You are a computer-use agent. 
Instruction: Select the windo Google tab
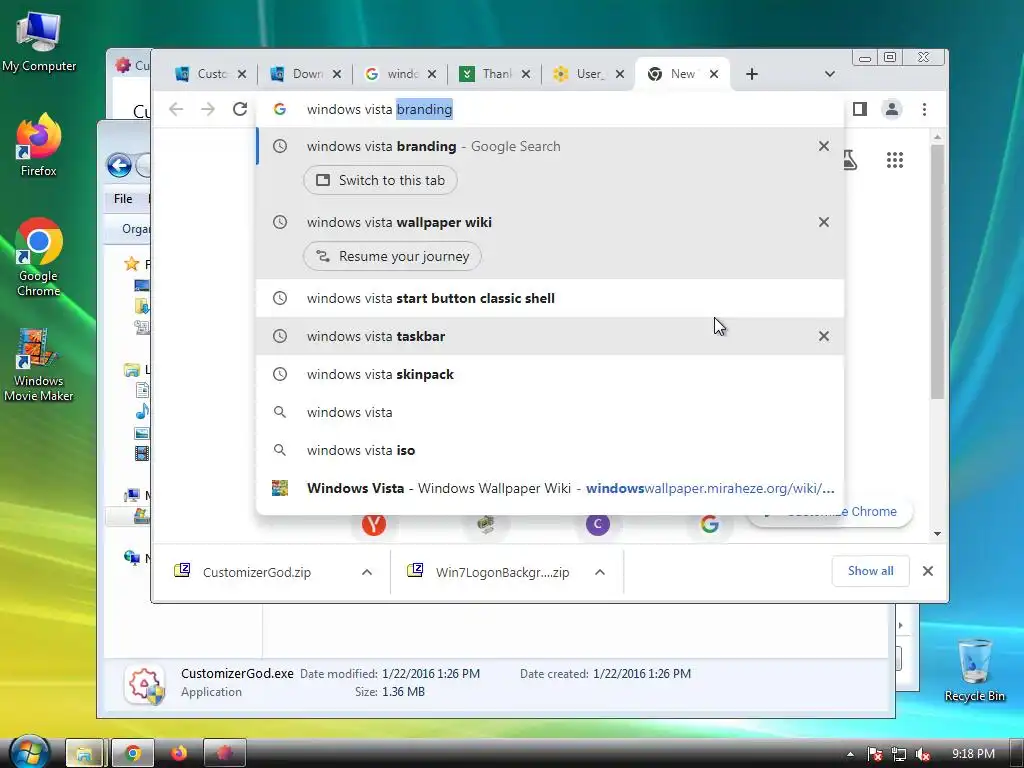point(400,74)
